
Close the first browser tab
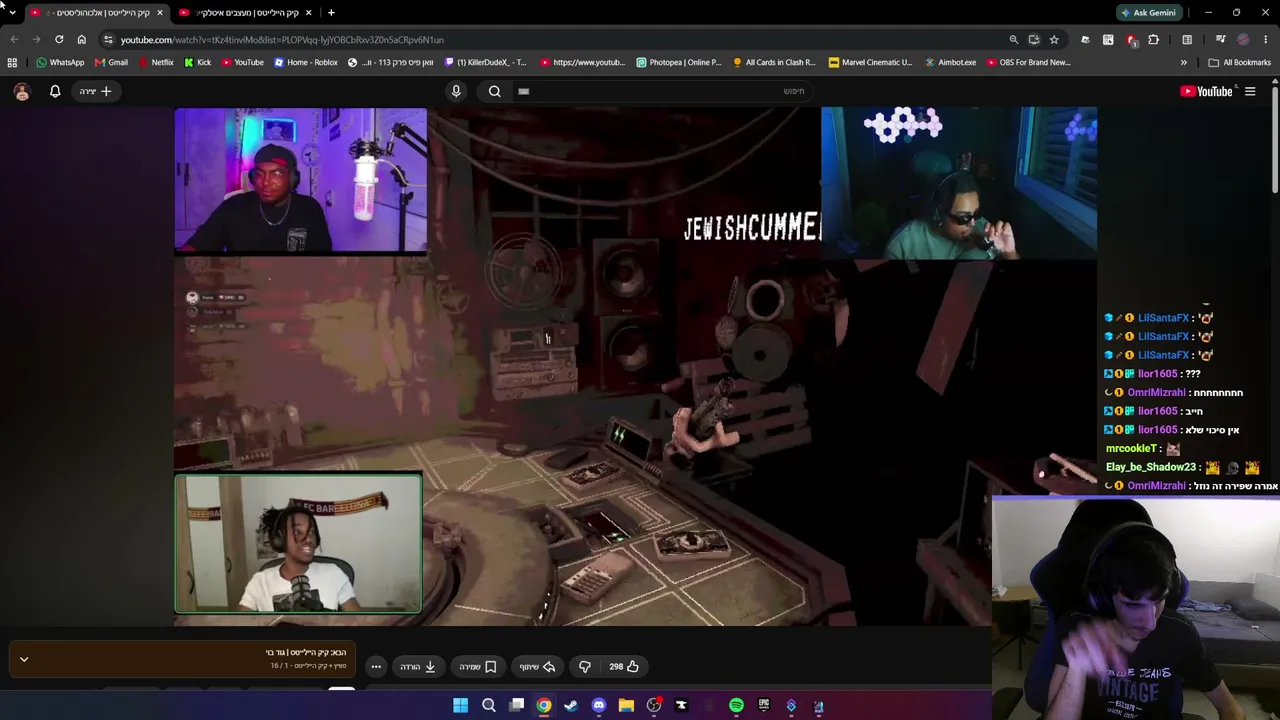click(x=159, y=13)
